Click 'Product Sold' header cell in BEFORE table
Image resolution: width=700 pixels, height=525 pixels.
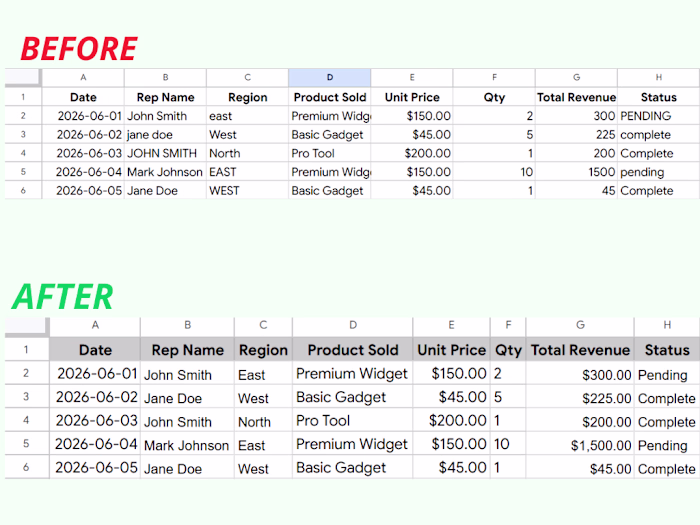tap(329, 97)
